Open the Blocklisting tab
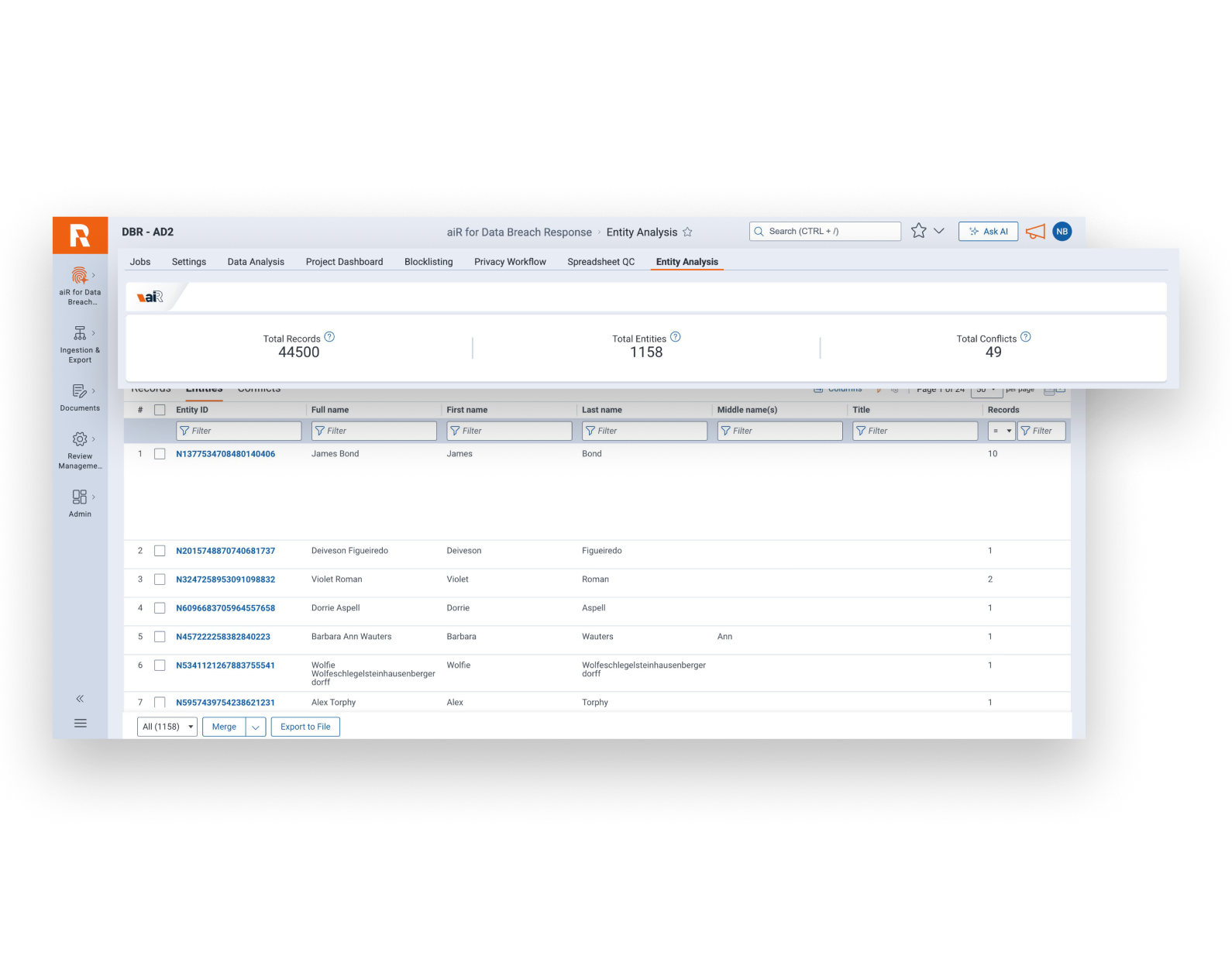The height and width of the screenshot is (956, 1232). (x=428, y=262)
